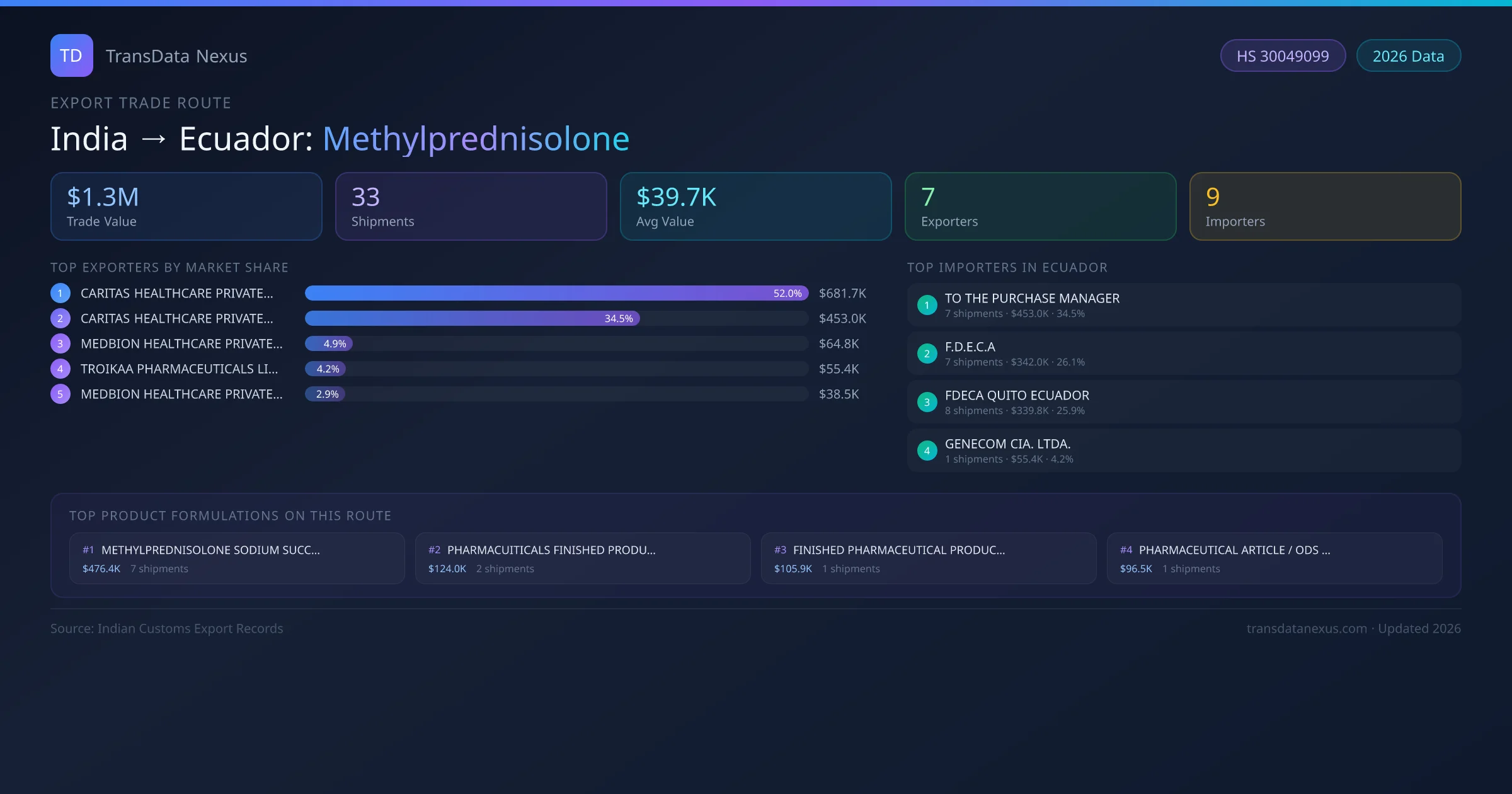The image size is (1512, 794).
Task: Click the TD logo icon
Action: click(71, 55)
